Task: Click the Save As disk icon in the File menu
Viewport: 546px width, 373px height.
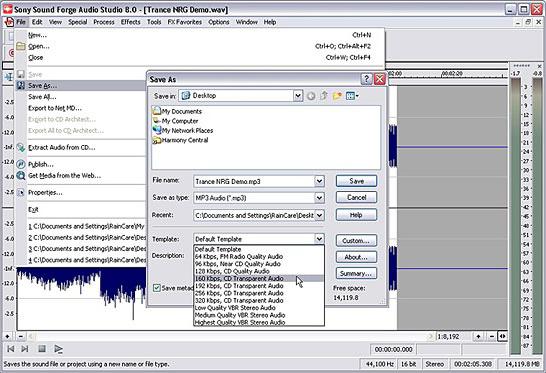Action: coord(21,85)
